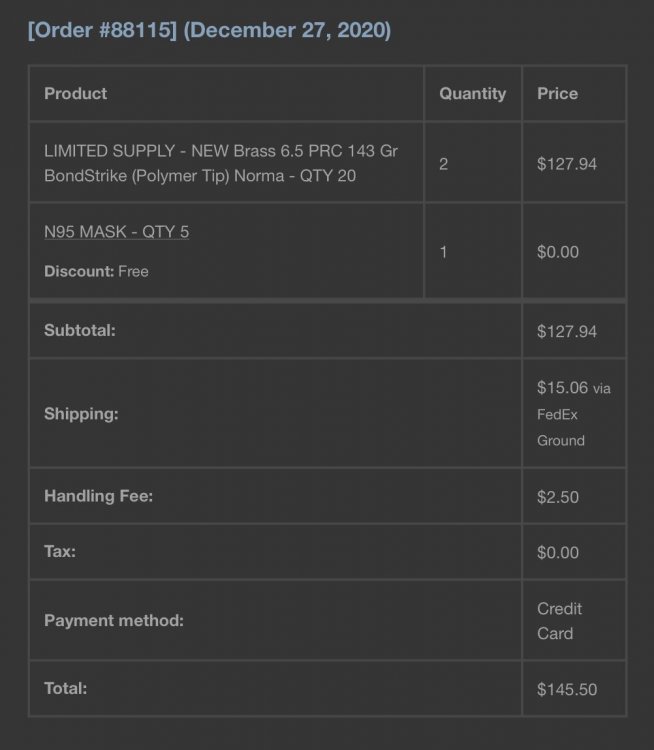Click the $15.06 via FedEx Ground text
654x750 pixels.
tap(574, 414)
